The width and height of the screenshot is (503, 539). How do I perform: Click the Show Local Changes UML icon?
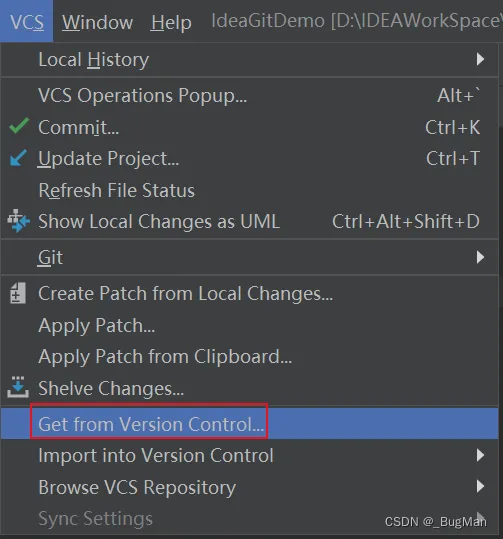18,220
